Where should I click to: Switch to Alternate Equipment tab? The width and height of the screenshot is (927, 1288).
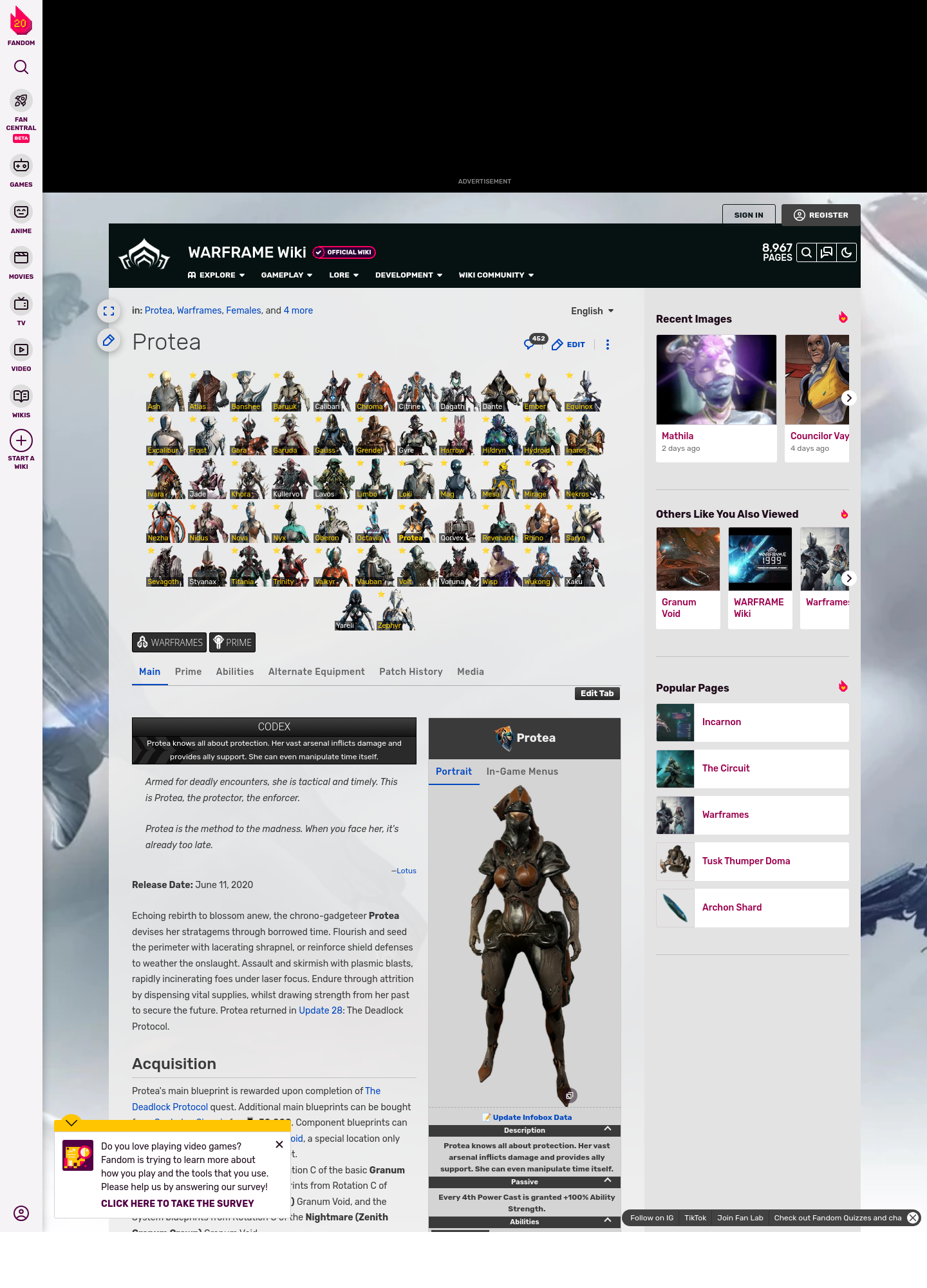tap(317, 672)
